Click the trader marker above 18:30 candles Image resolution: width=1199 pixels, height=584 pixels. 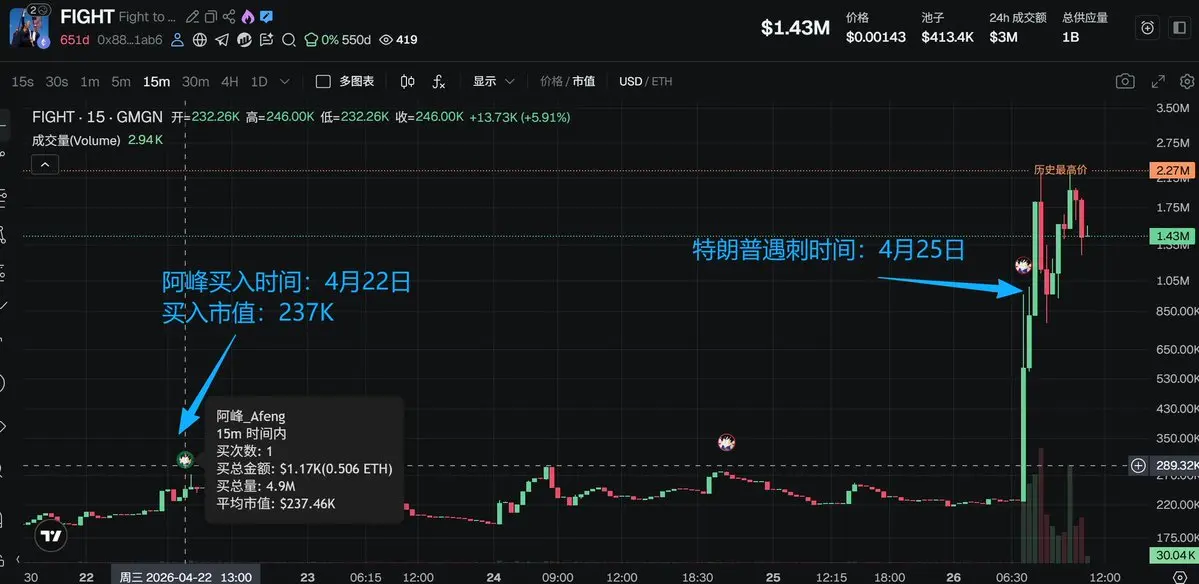click(726, 442)
